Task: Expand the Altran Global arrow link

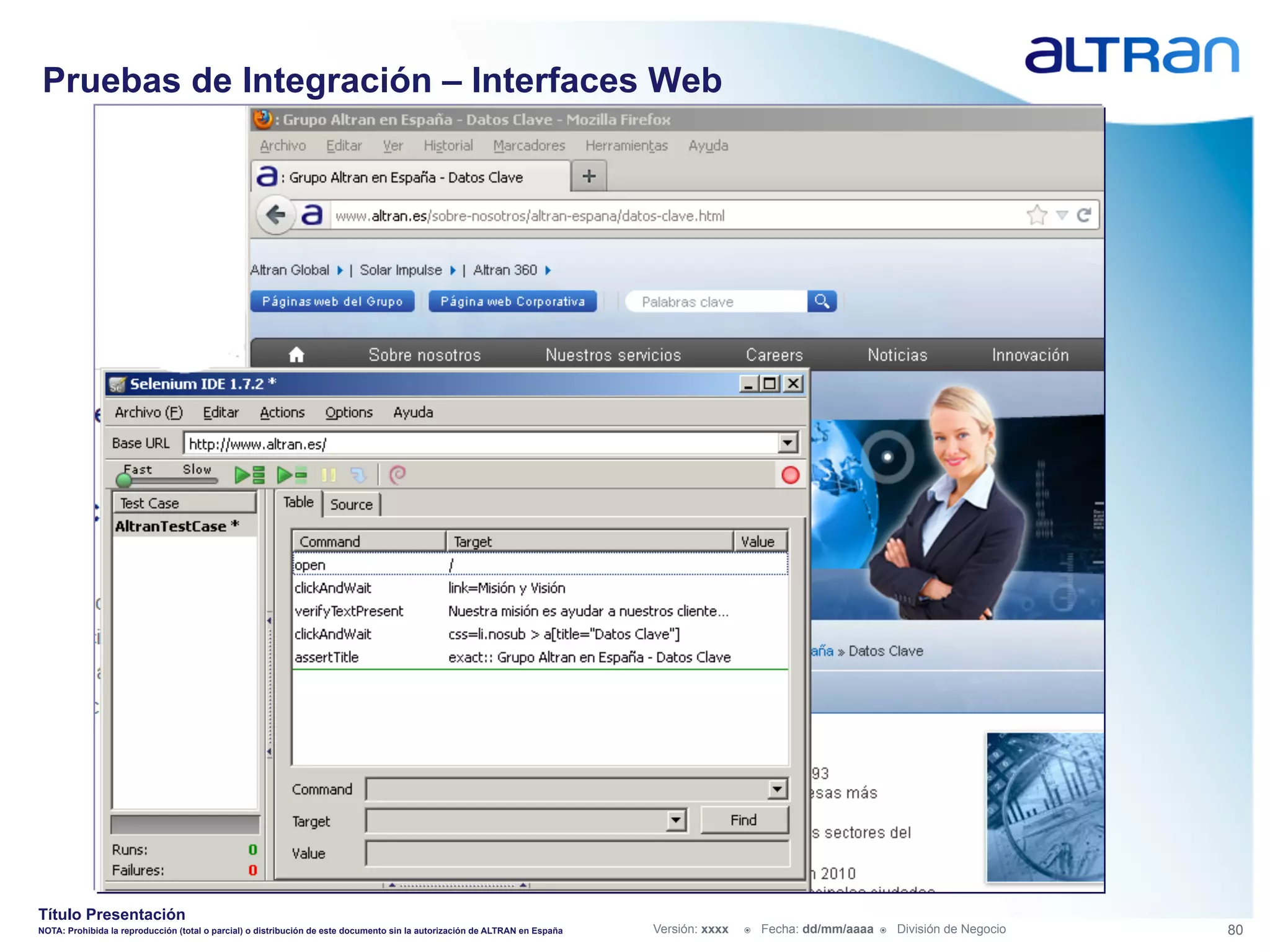Action: pyautogui.click(x=340, y=270)
